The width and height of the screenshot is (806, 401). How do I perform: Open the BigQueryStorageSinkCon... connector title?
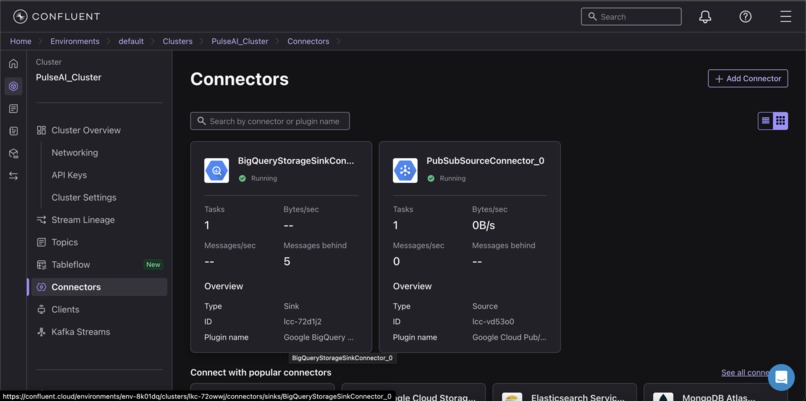[296, 160]
